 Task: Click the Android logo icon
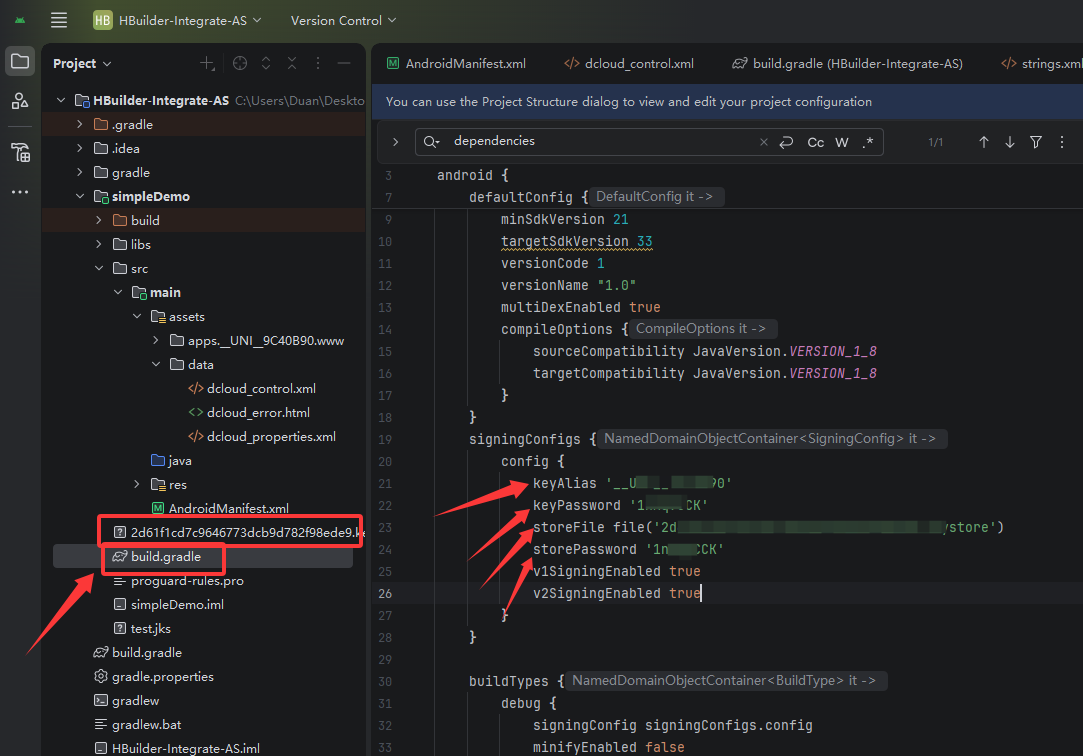pos(20,20)
